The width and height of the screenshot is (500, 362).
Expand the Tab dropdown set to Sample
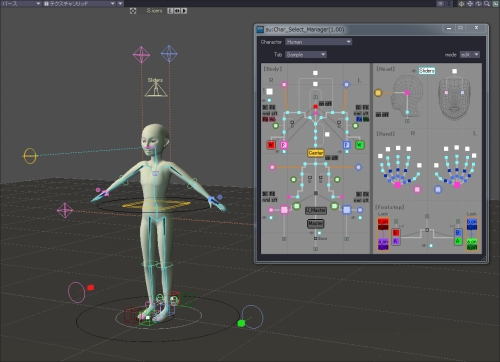click(x=306, y=54)
